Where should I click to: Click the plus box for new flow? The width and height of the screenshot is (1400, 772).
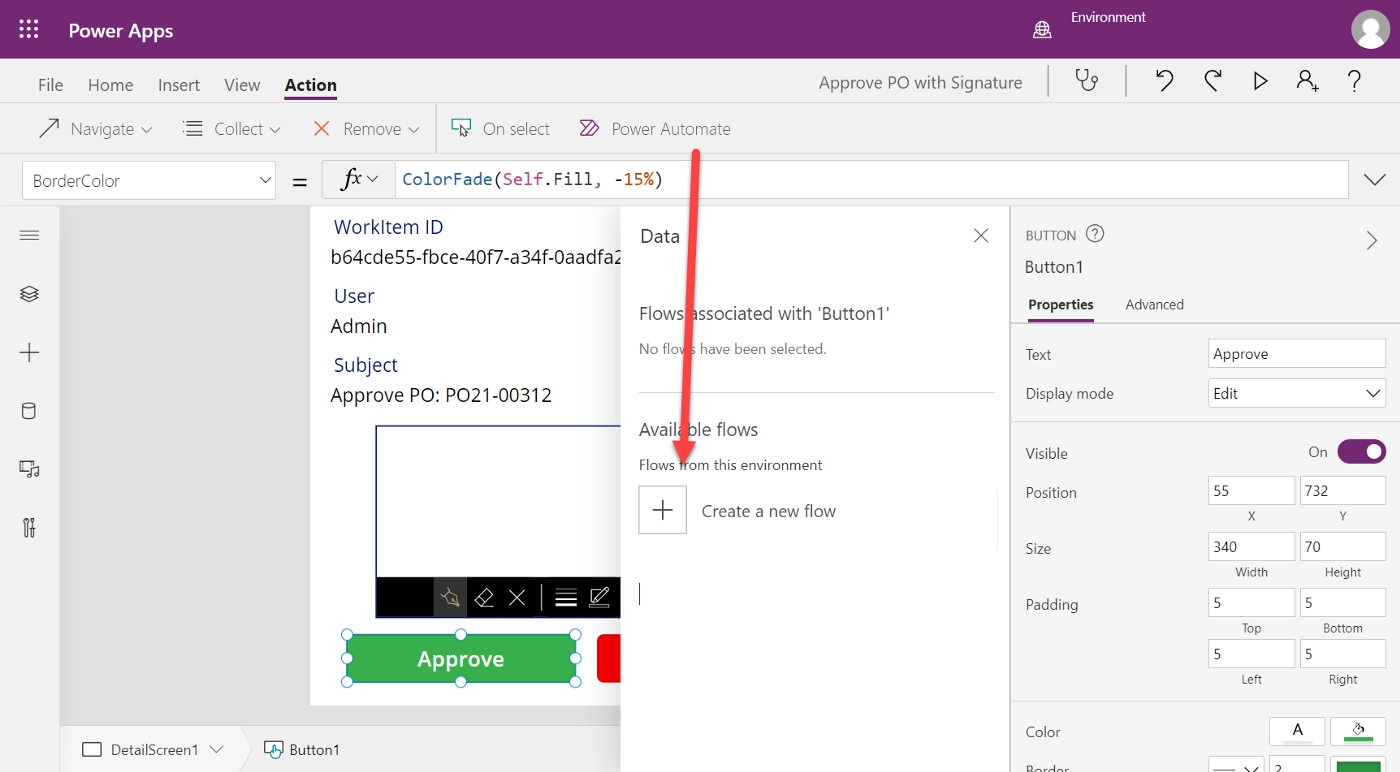[x=663, y=510]
